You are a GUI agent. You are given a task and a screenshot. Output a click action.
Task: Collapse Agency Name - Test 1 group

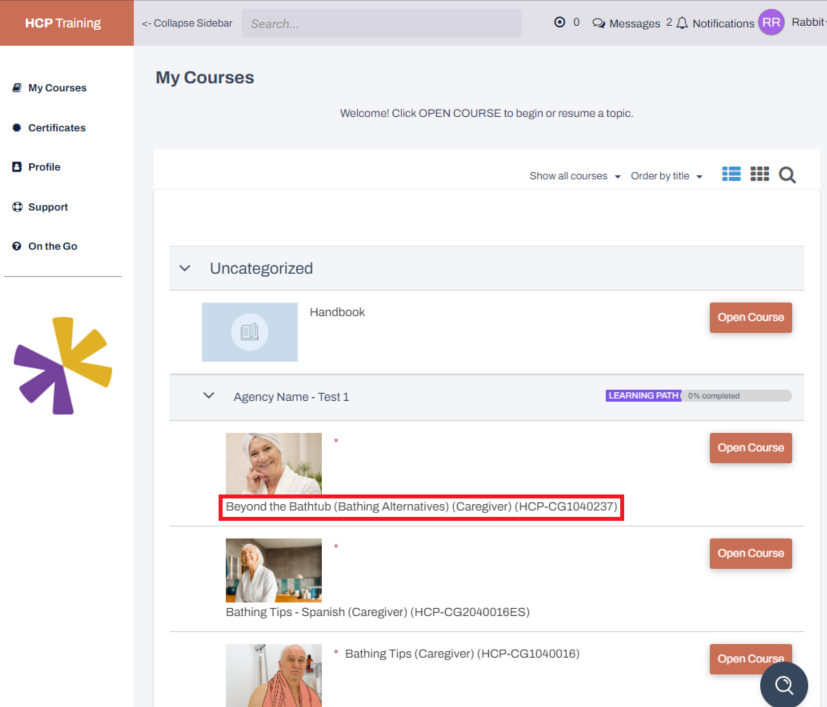209,396
